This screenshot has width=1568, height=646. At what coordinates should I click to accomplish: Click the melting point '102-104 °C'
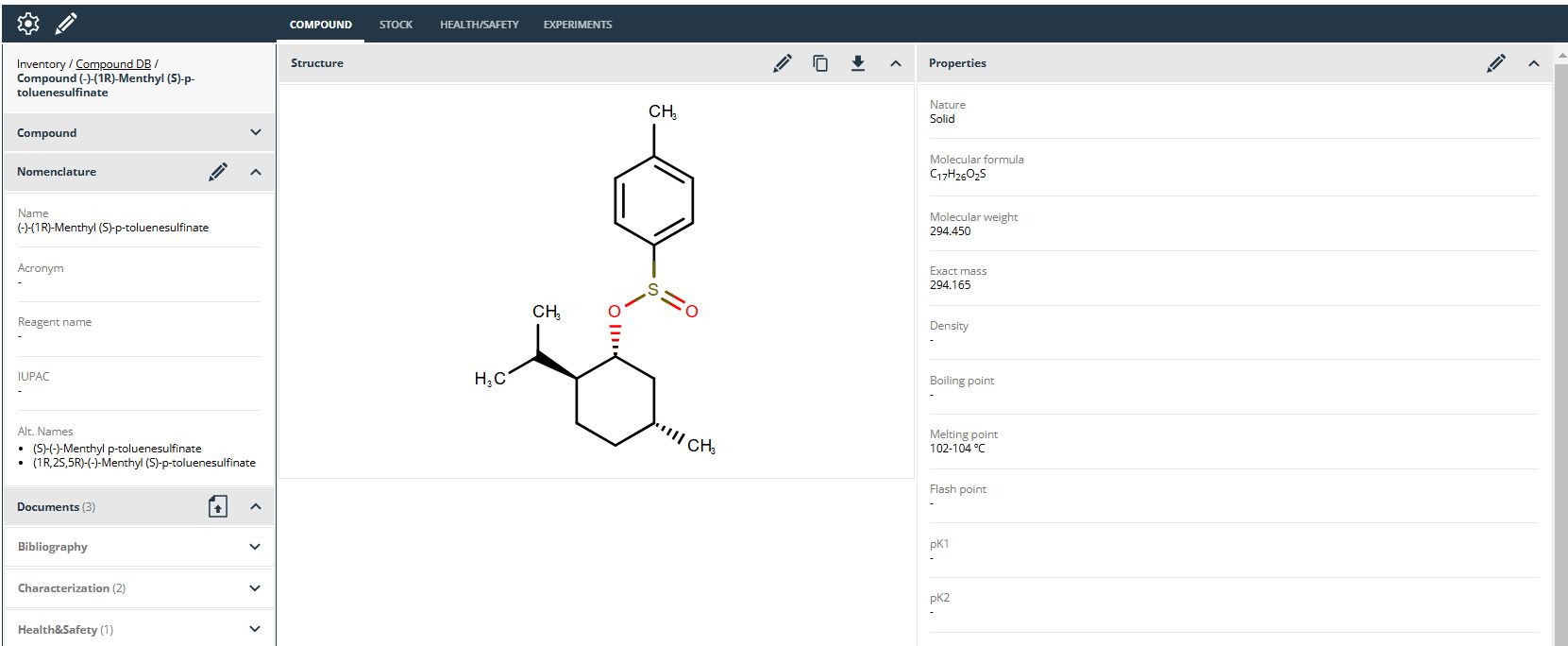click(x=957, y=449)
